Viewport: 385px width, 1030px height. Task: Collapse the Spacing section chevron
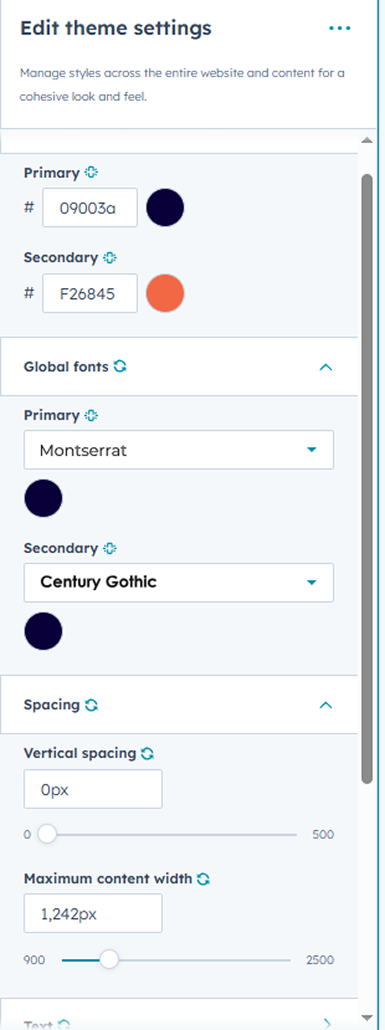(x=325, y=705)
